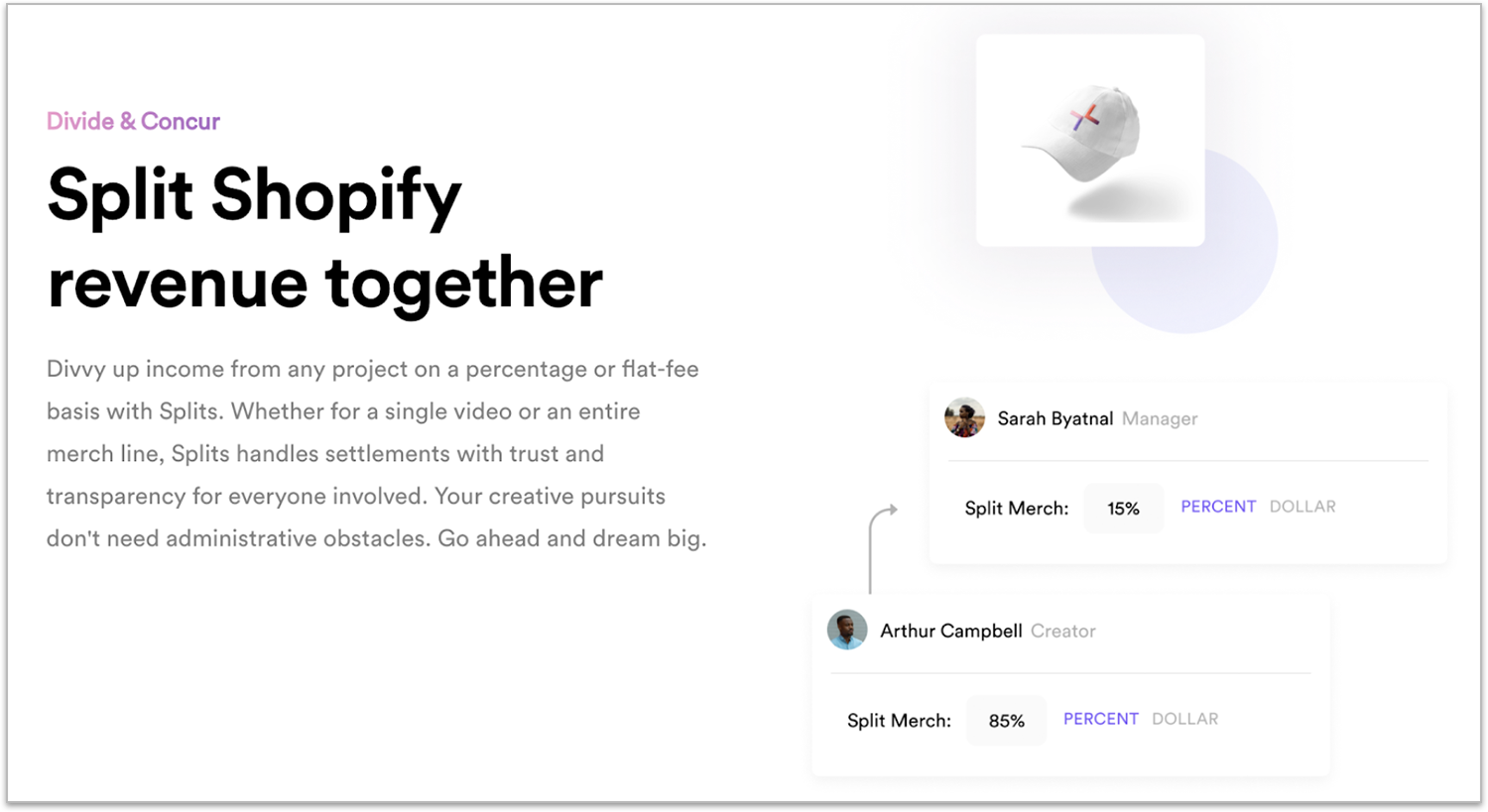
Task: Click the colorful X logo on the cap
Action: [x=1085, y=118]
